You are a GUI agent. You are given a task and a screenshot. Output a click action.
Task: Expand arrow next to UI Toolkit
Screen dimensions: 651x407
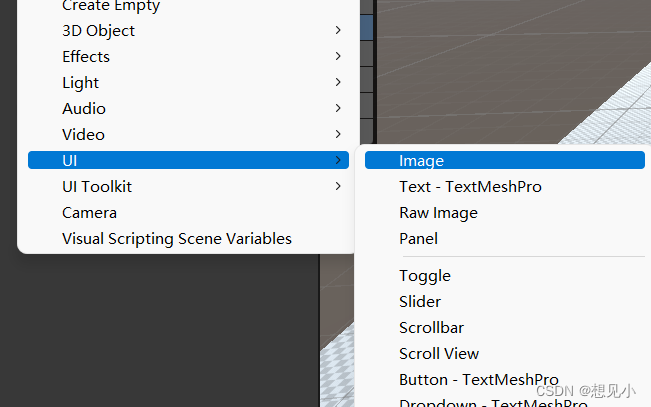[338, 186]
